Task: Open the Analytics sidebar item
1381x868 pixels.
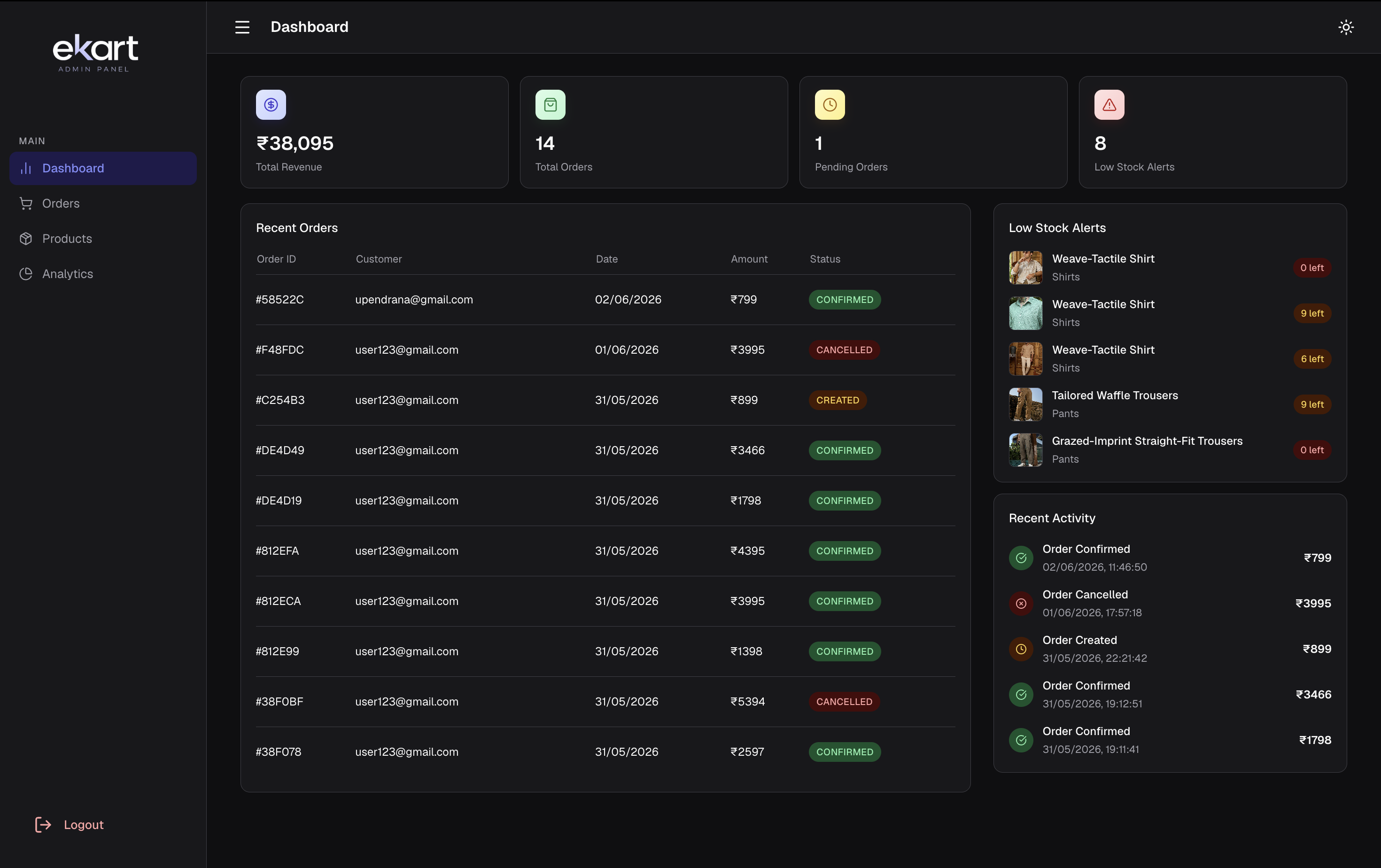Action: point(103,274)
